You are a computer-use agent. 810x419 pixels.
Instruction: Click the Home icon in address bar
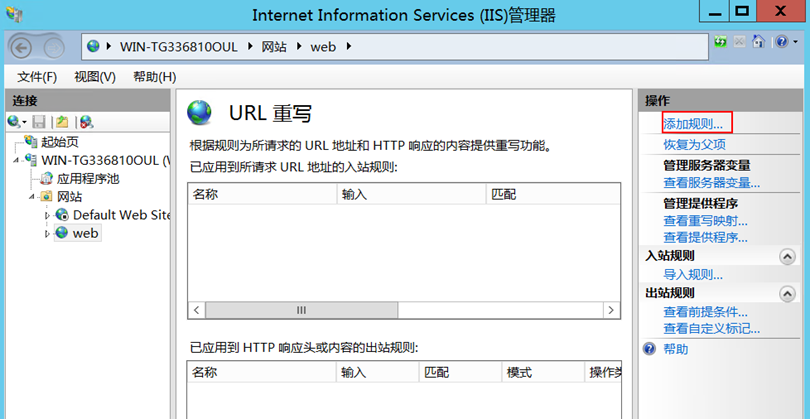click(x=758, y=44)
